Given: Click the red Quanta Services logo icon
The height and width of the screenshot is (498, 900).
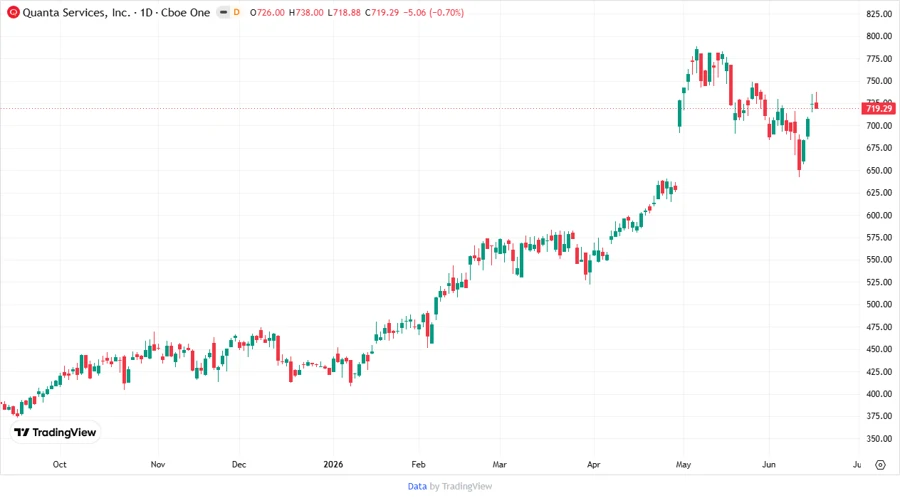Looking at the screenshot, I should pos(13,12).
